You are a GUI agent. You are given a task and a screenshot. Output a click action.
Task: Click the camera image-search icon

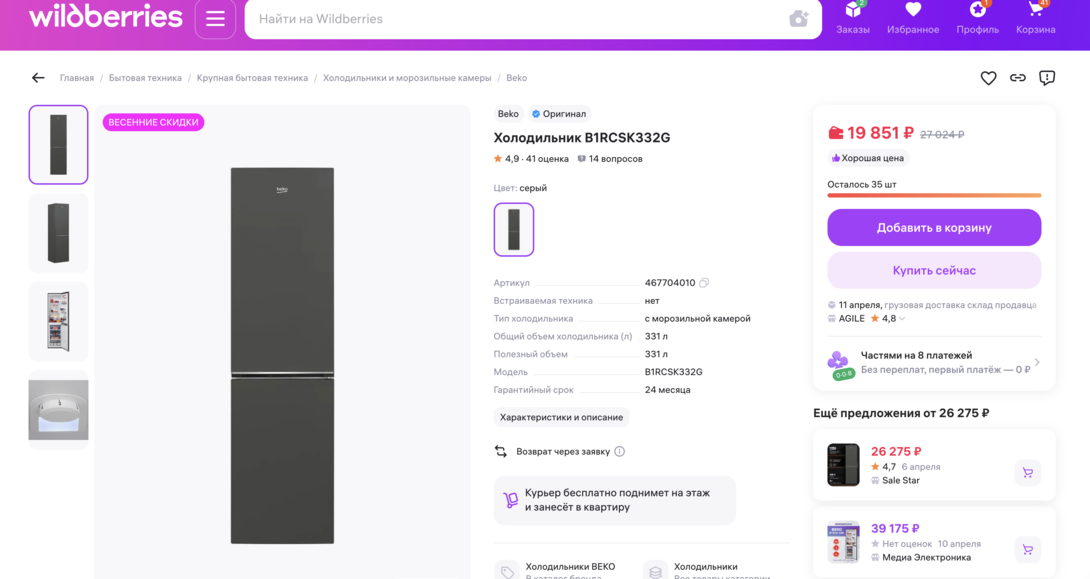point(799,19)
